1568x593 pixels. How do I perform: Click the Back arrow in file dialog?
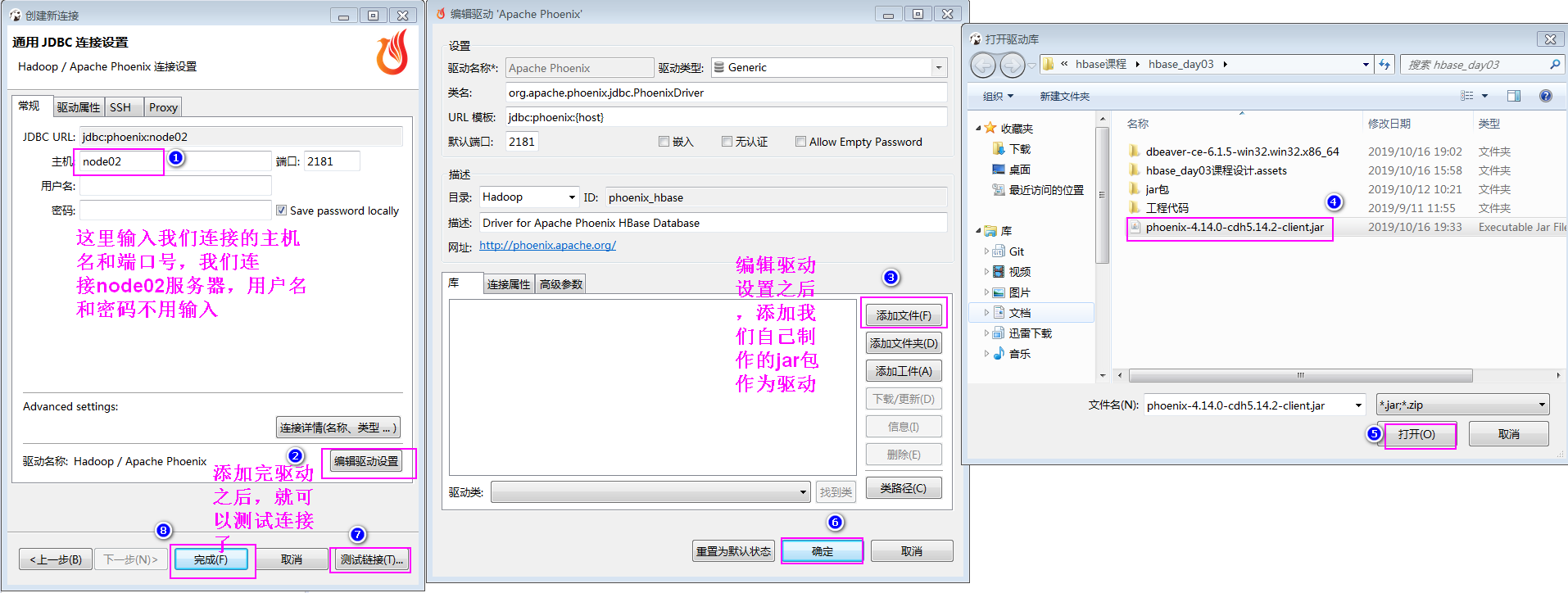pyautogui.click(x=983, y=64)
